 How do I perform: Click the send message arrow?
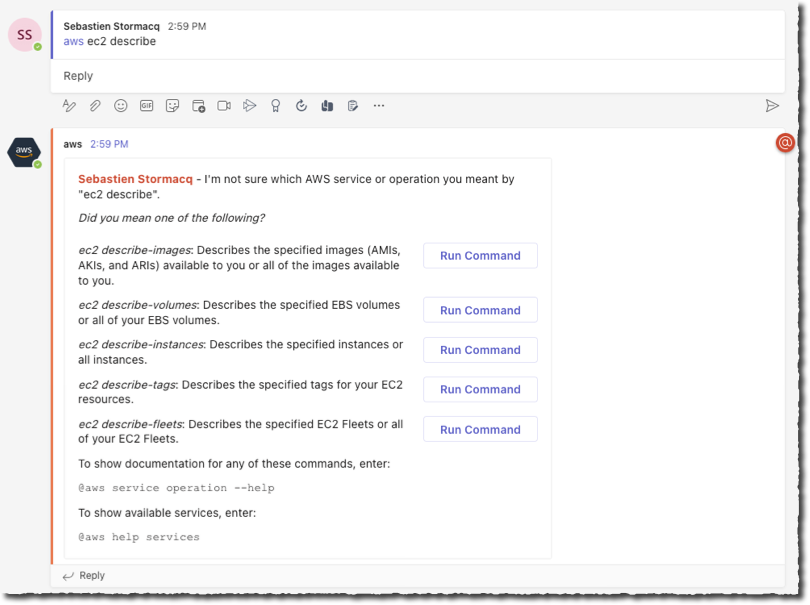tap(773, 105)
